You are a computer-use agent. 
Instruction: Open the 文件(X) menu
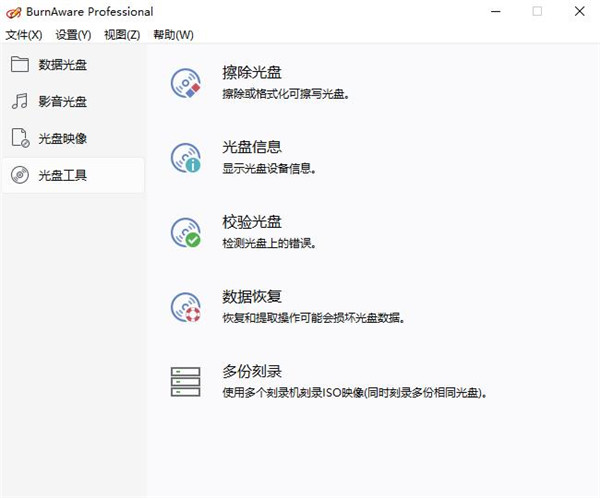24,35
